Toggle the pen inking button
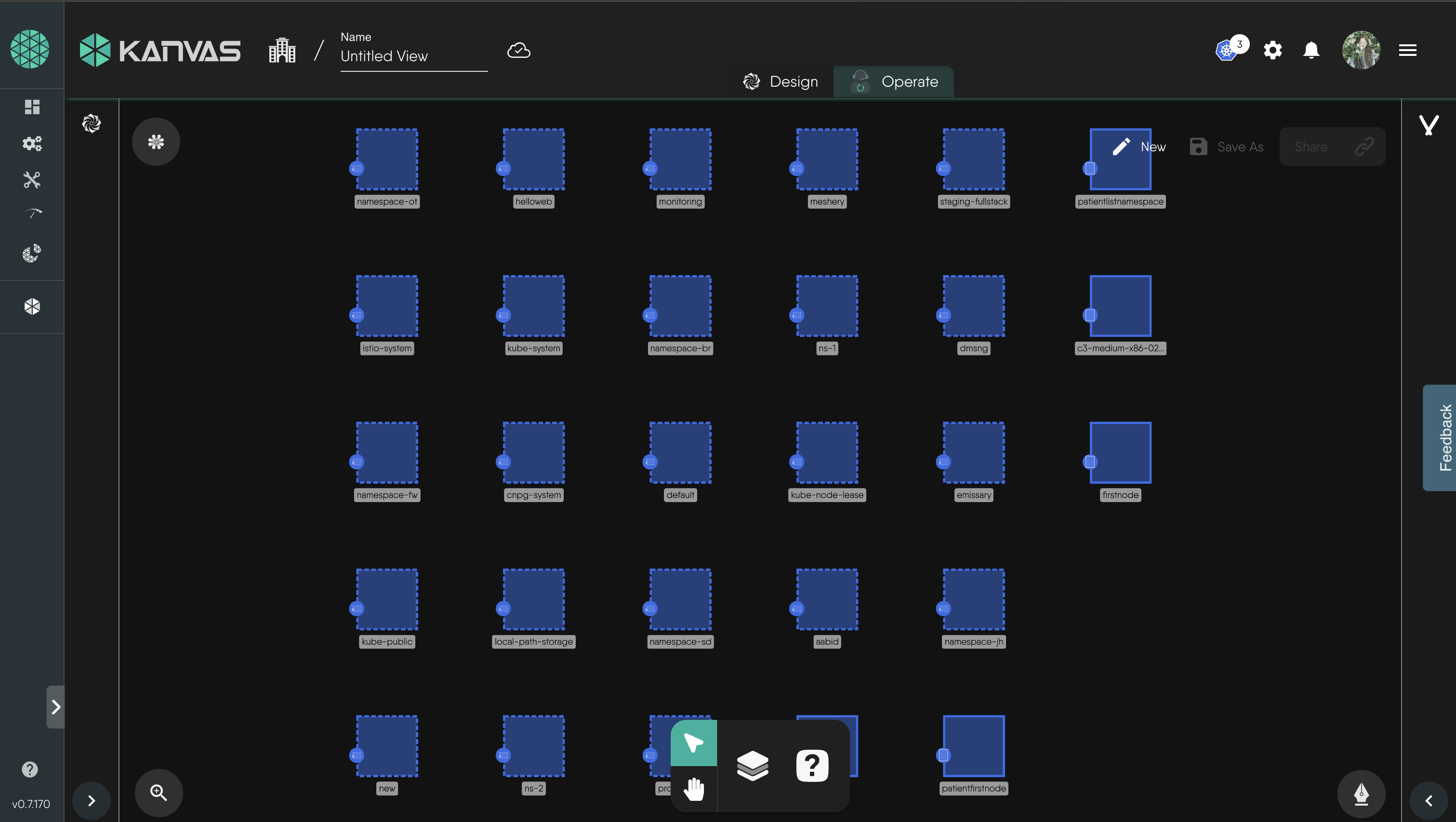This screenshot has height=822, width=1456. click(x=1361, y=794)
